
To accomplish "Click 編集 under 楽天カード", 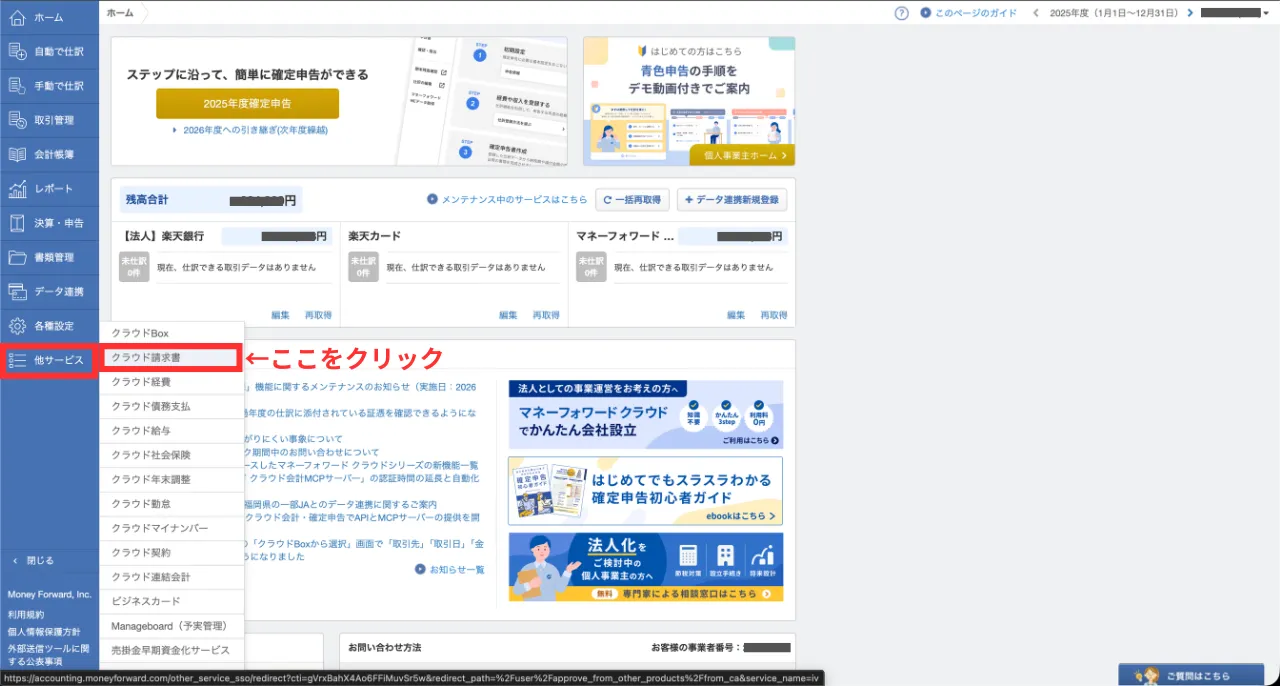I will [508, 314].
